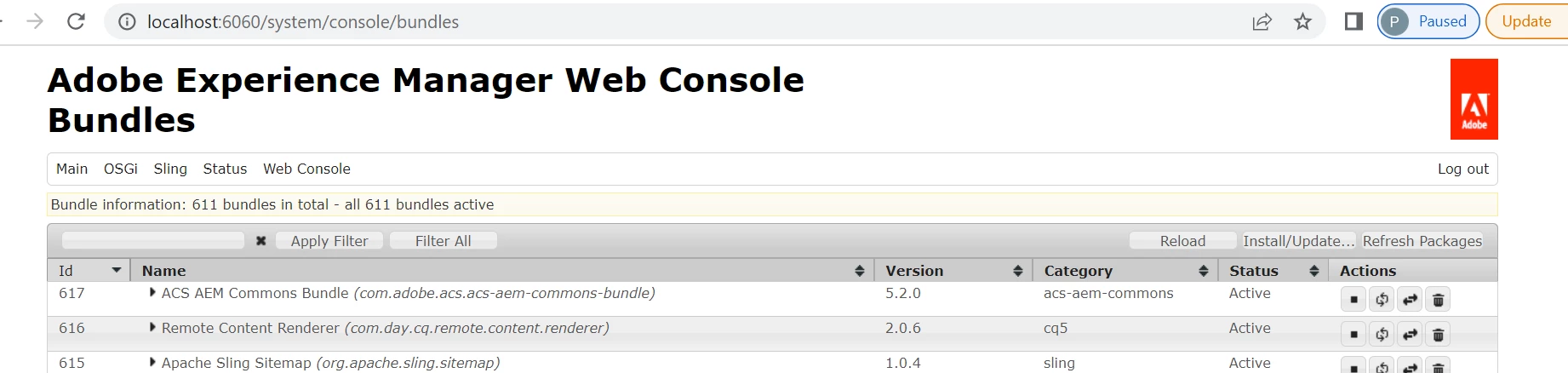Update the Remote Content Renderer bundle
Image resolution: width=1568 pixels, height=373 pixels.
1410,335
